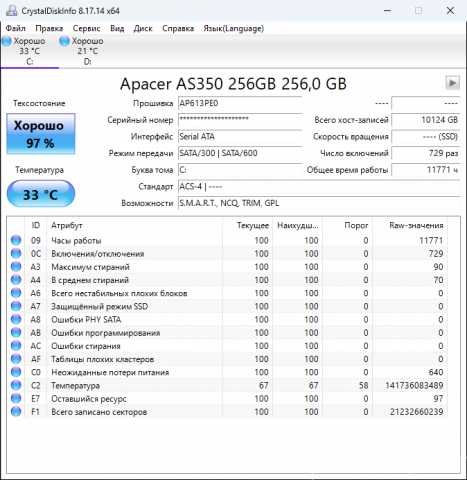Click status icon of Таблицы плохих кластеров
Viewport: 467px width, 480px height.
pos(16,359)
